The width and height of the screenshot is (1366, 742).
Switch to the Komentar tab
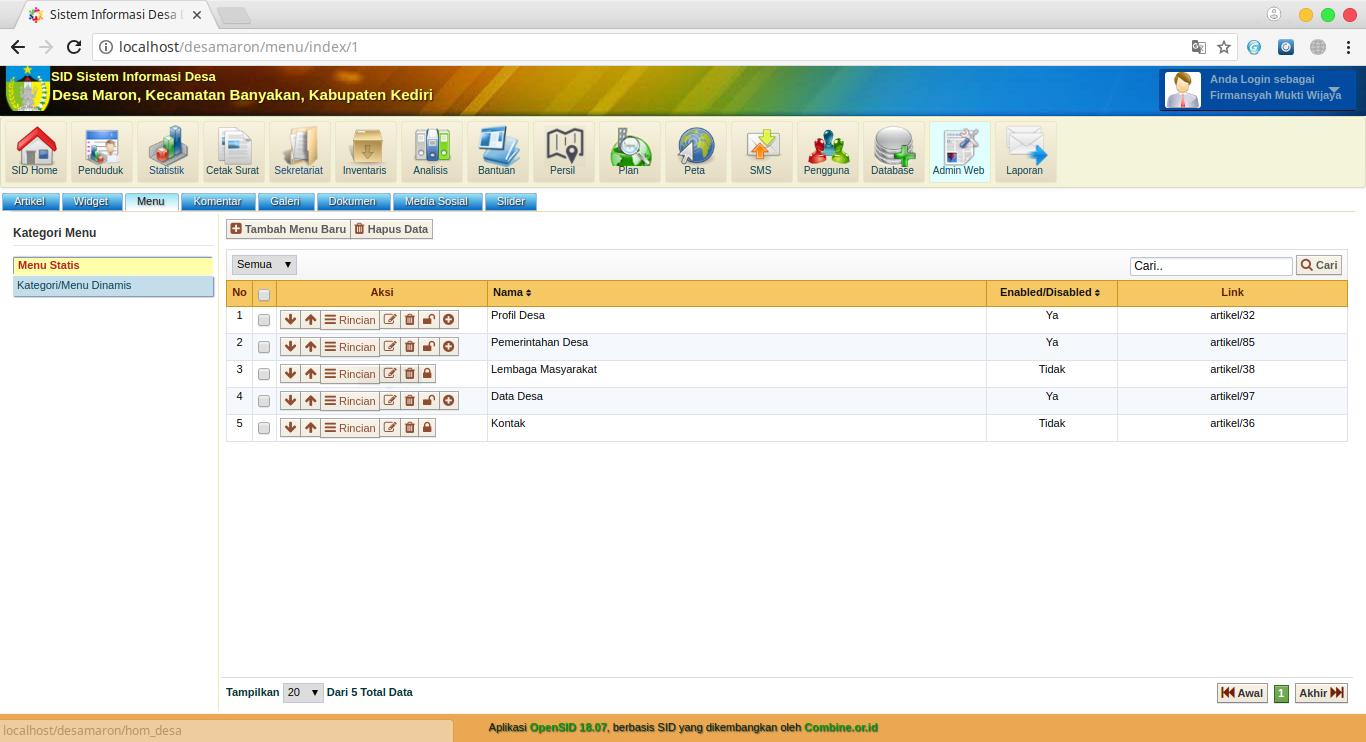[x=217, y=201]
